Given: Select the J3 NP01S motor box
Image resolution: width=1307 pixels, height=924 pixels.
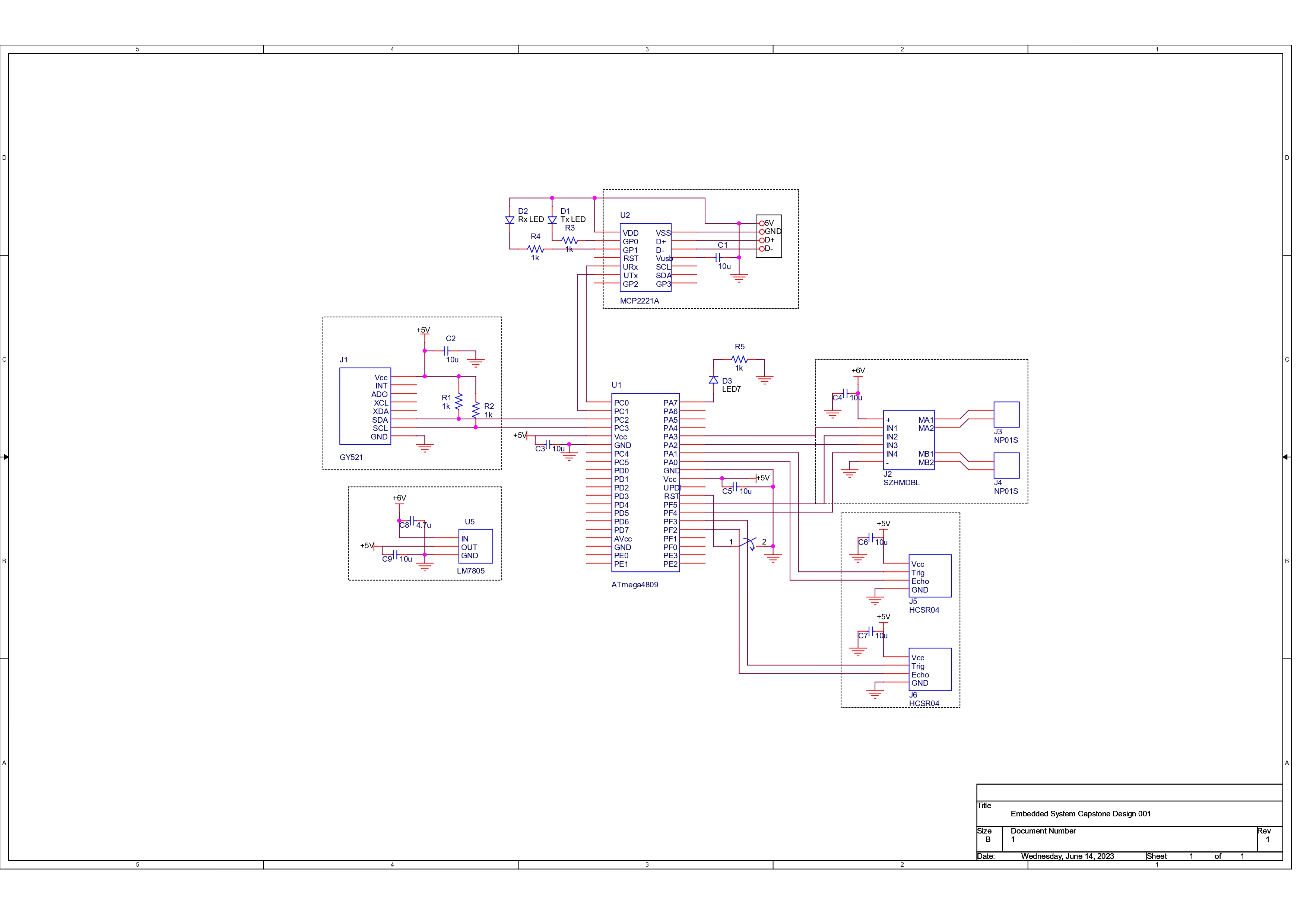Looking at the screenshot, I should point(1006,415).
